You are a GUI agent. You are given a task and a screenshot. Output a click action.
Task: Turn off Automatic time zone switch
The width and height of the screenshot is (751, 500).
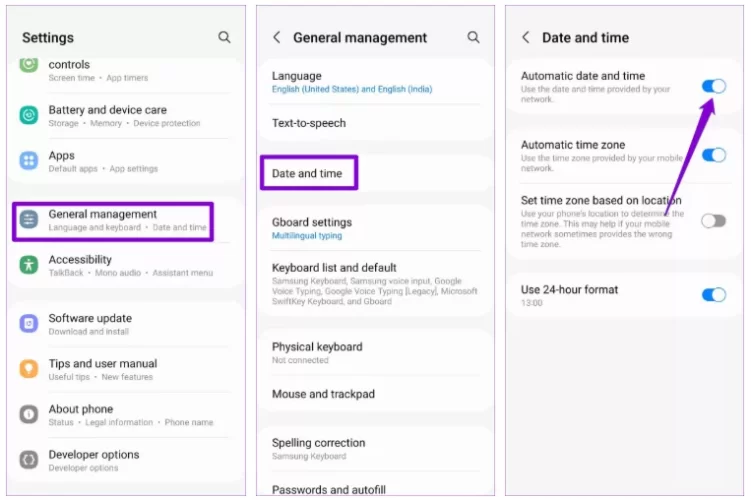pos(713,155)
